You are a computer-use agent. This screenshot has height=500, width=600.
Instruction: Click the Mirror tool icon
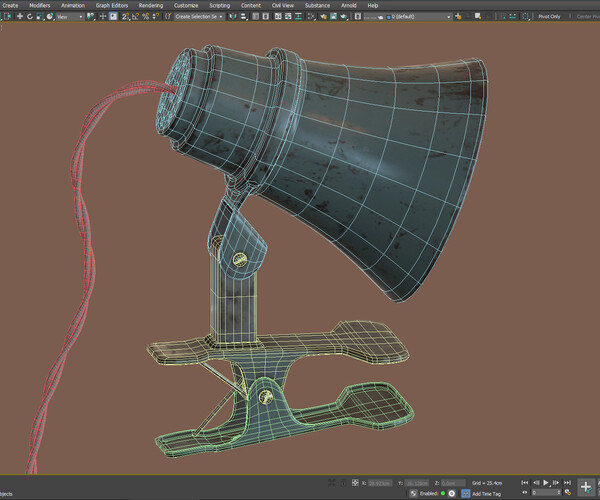(232, 16)
